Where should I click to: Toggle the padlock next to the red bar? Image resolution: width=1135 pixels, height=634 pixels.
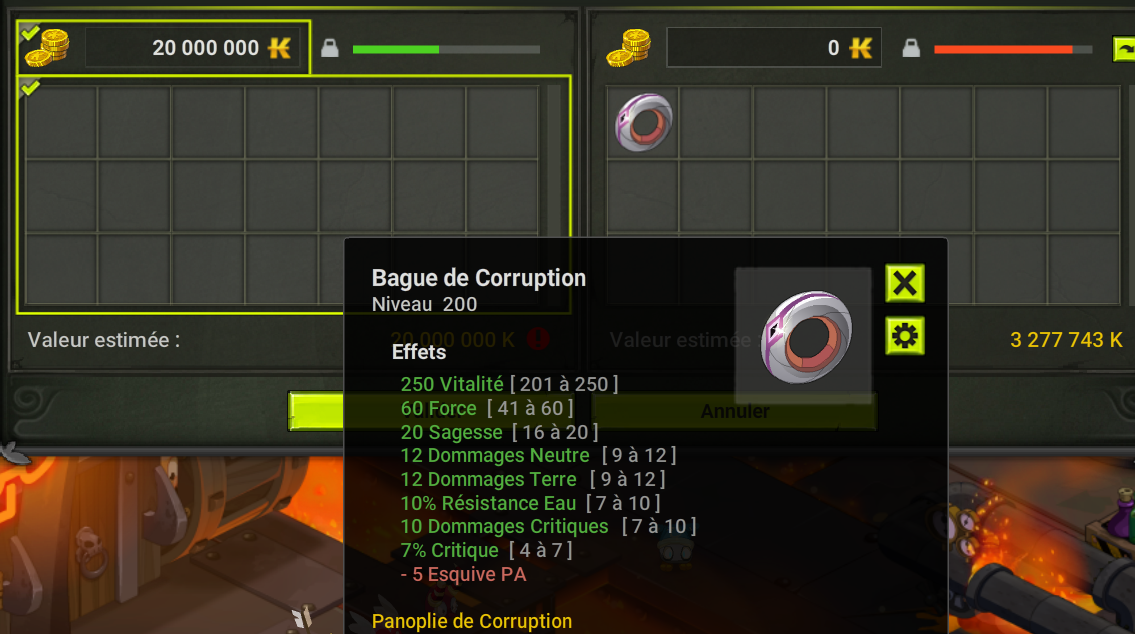coord(911,48)
